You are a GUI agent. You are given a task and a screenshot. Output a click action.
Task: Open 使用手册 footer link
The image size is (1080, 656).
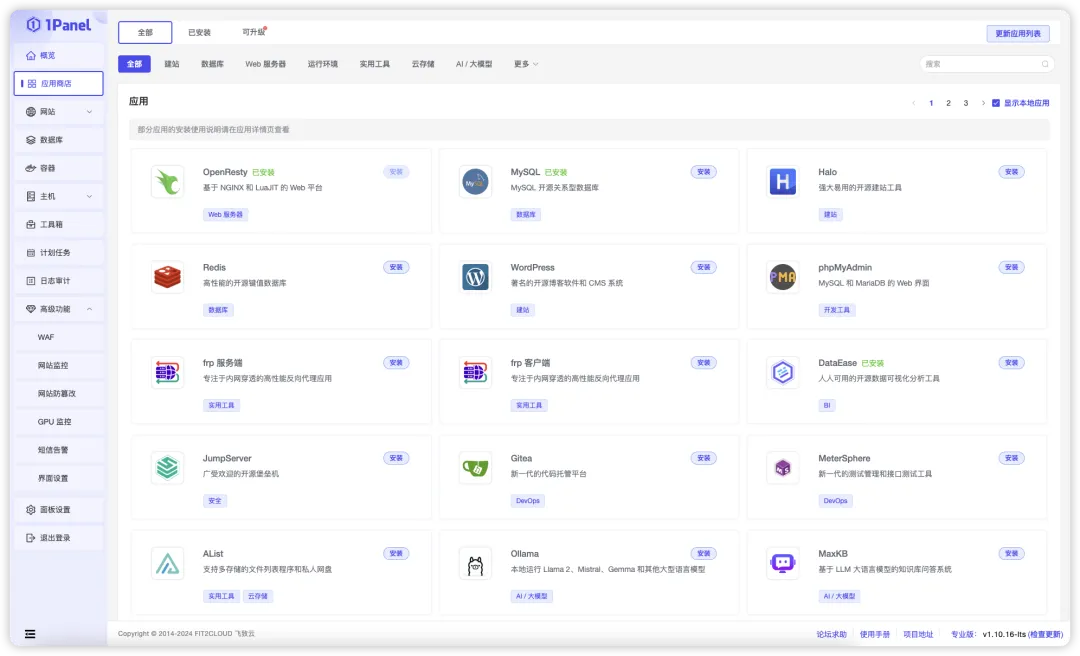click(875, 635)
